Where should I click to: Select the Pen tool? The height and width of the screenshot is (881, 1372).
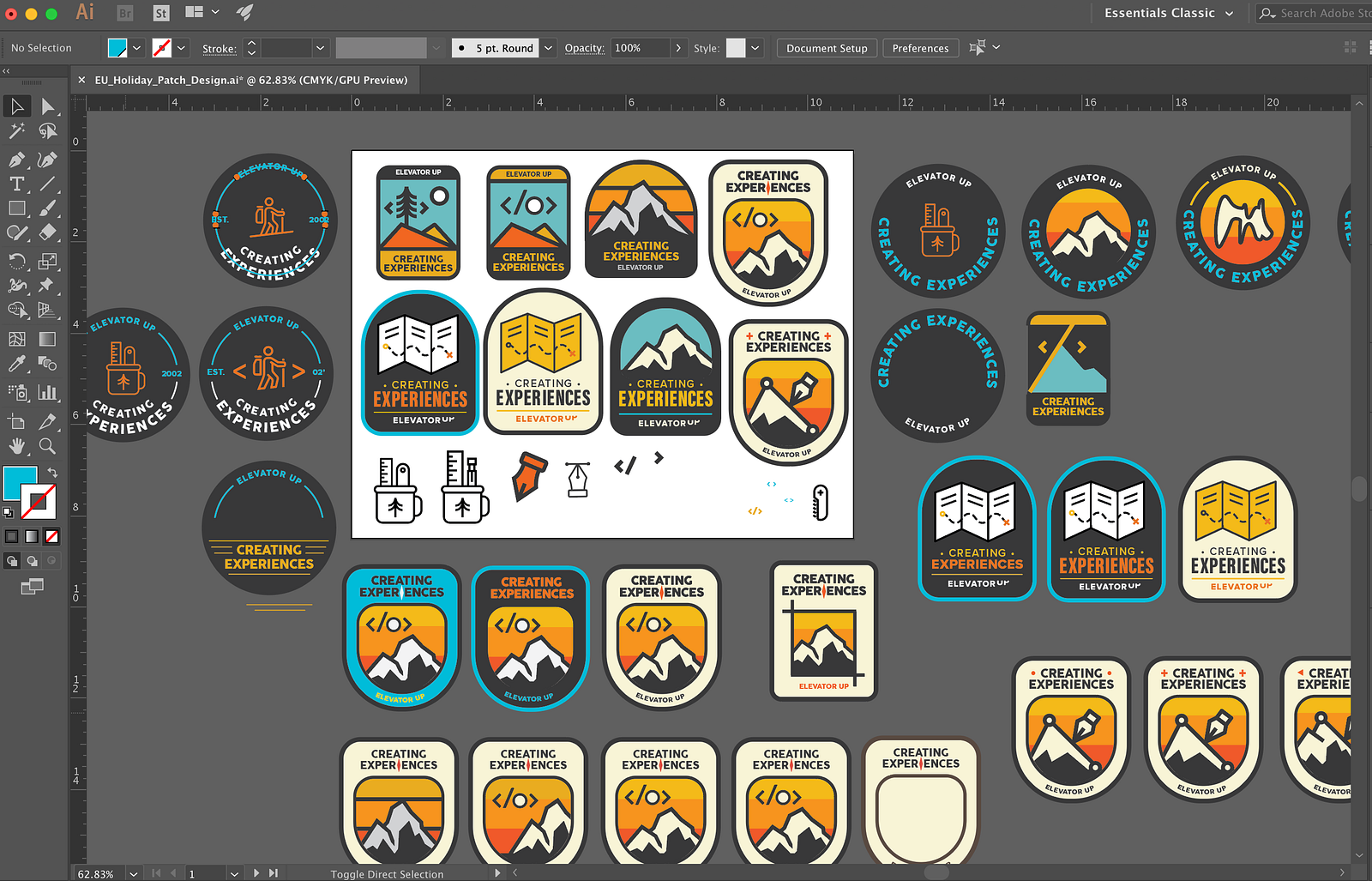tap(17, 160)
